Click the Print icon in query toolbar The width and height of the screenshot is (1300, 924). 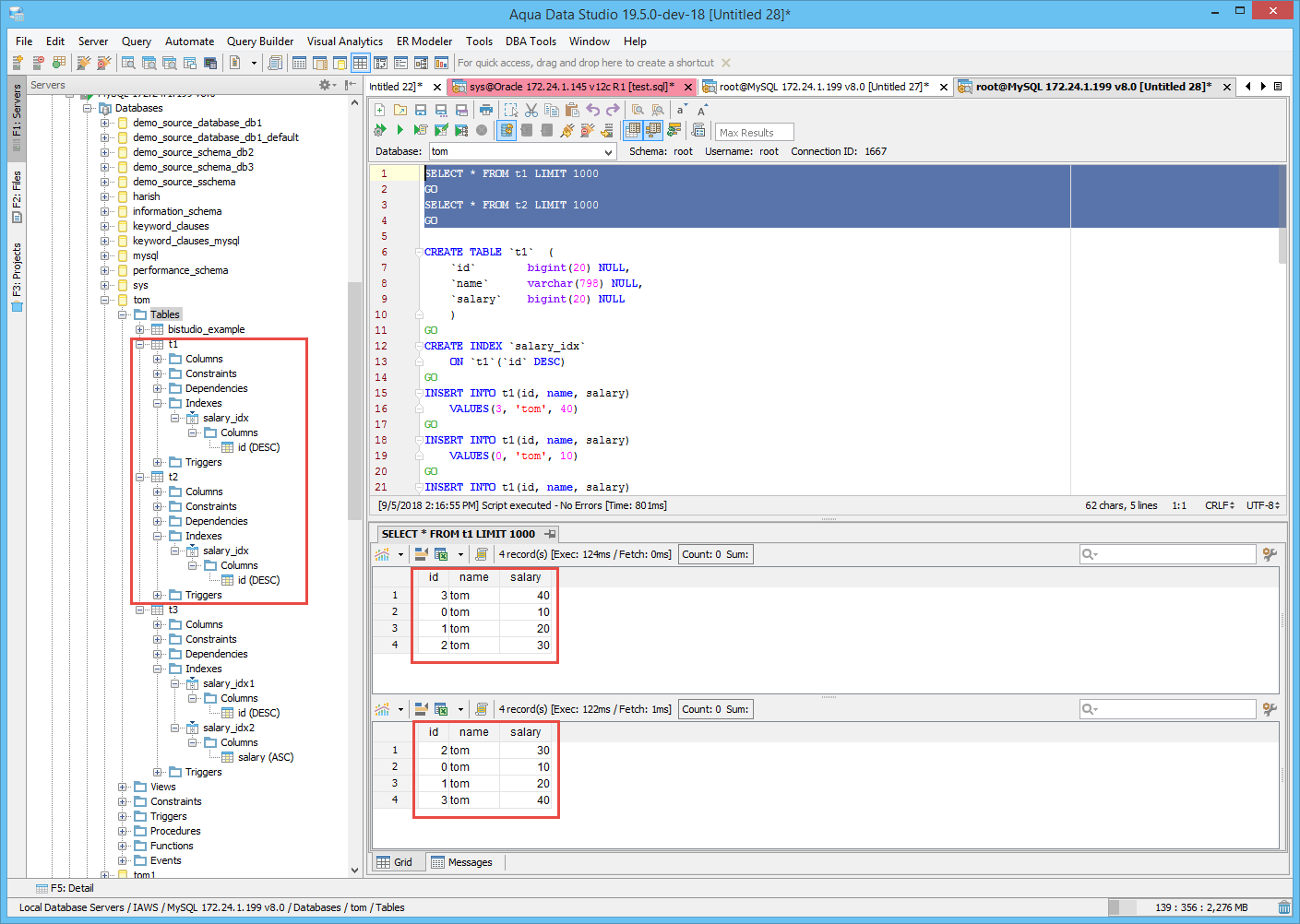click(x=485, y=110)
